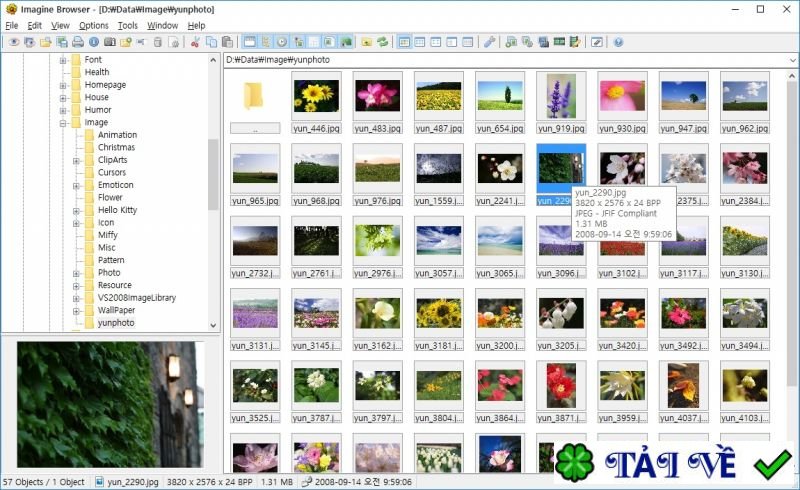This screenshot has height=490, width=800.
Task: Expand the ClipArts subfolder
Action: [76, 161]
